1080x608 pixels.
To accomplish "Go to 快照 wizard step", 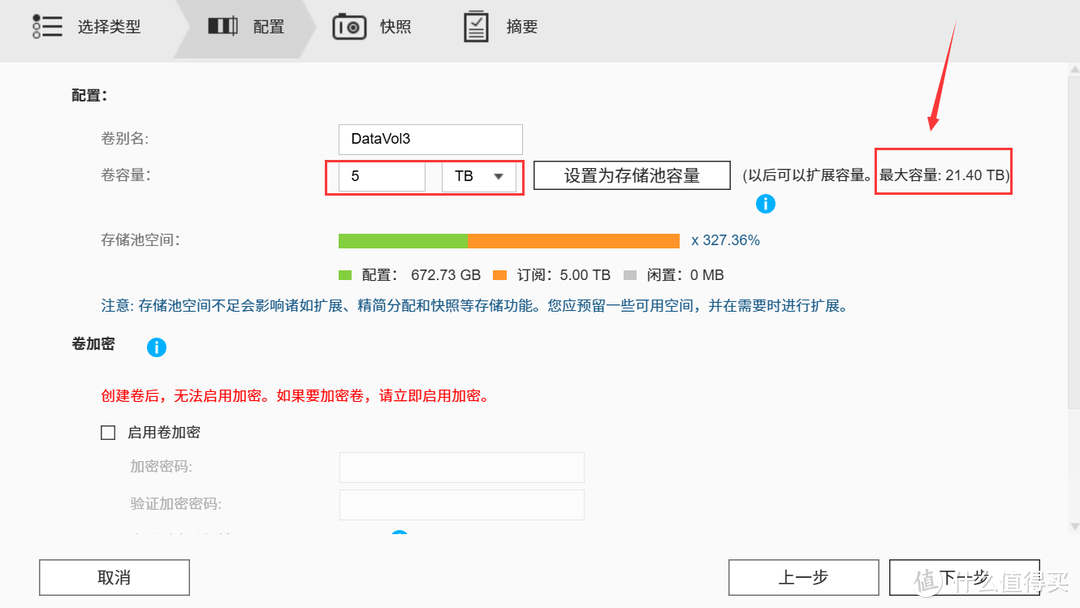I will coord(395,27).
